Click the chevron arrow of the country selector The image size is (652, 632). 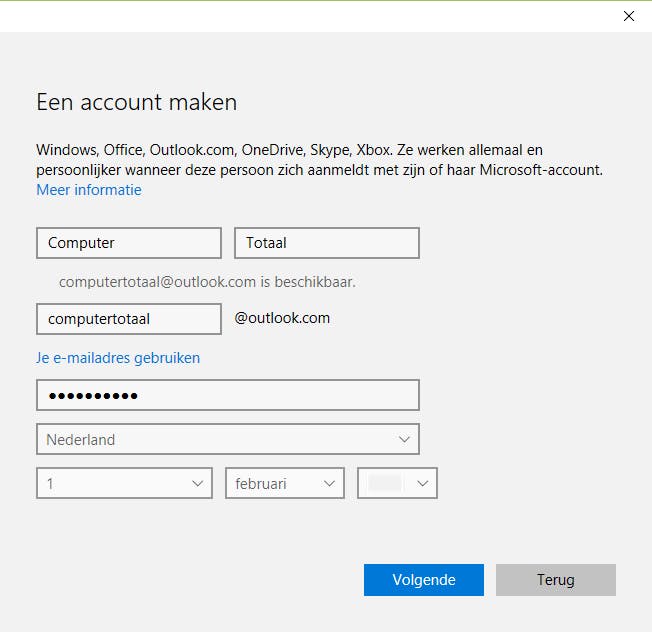click(404, 439)
